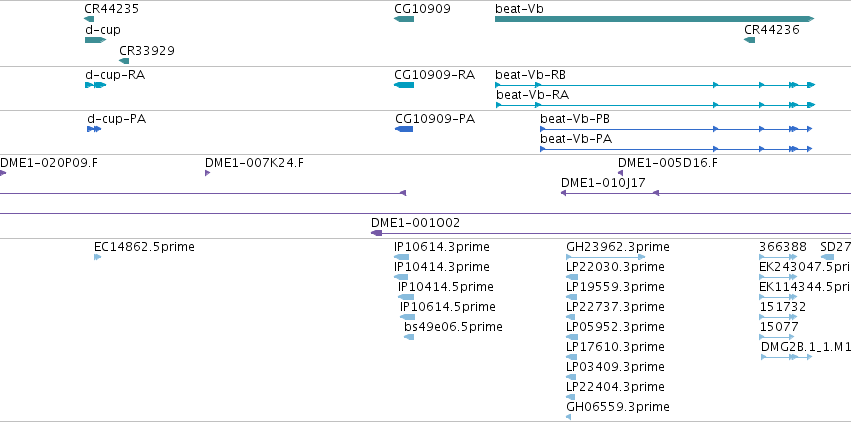This screenshot has height=422, width=851.
Task: Select the EC14862.5prime EST marker
Action: pos(98,257)
